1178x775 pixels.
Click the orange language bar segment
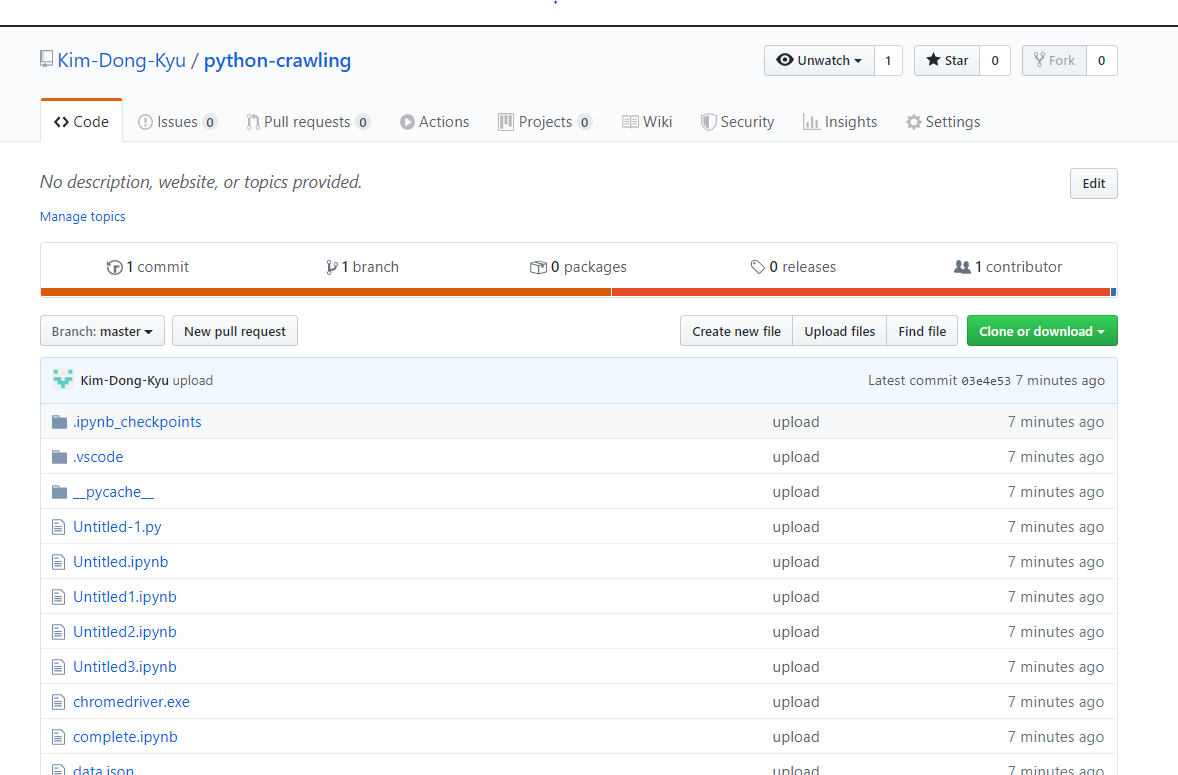click(326, 292)
